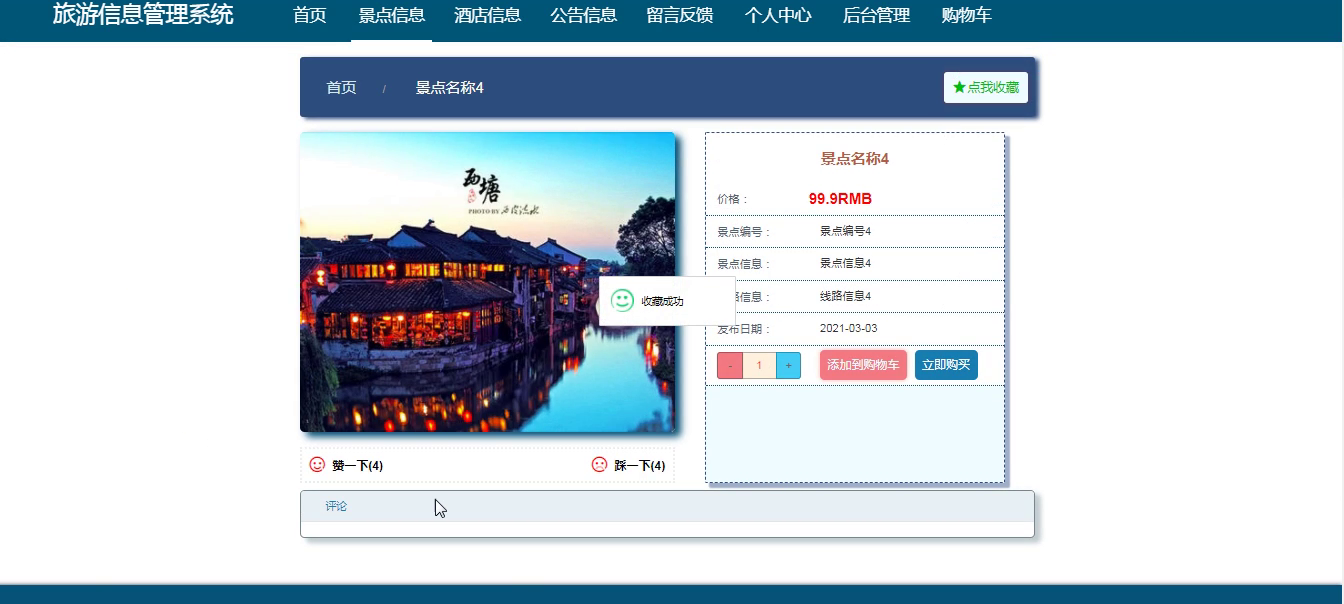
Task: Open 公告信息 in the top navigation
Action: click(x=583, y=15)
